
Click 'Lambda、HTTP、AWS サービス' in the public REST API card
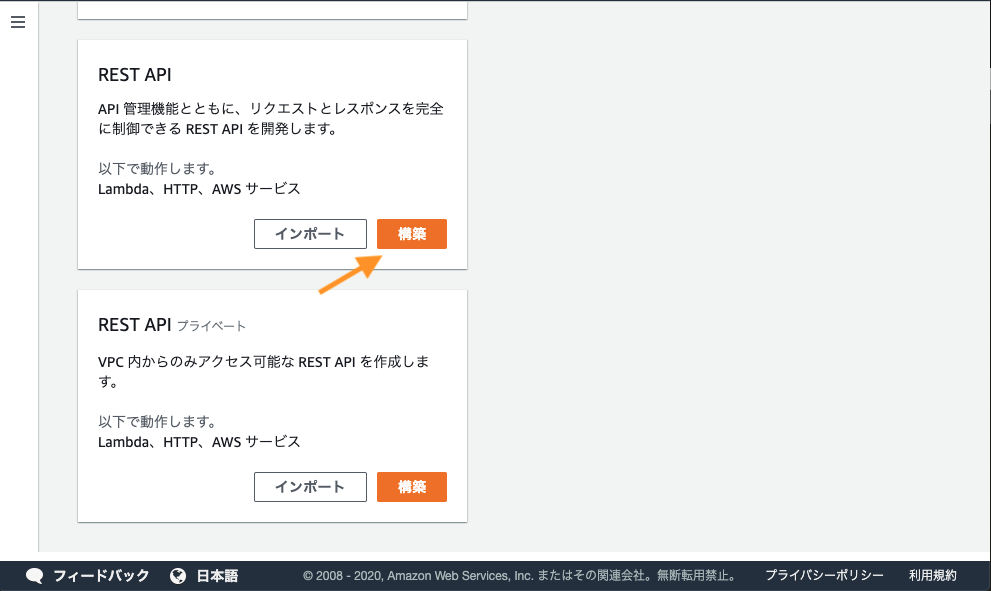[199, 189]
